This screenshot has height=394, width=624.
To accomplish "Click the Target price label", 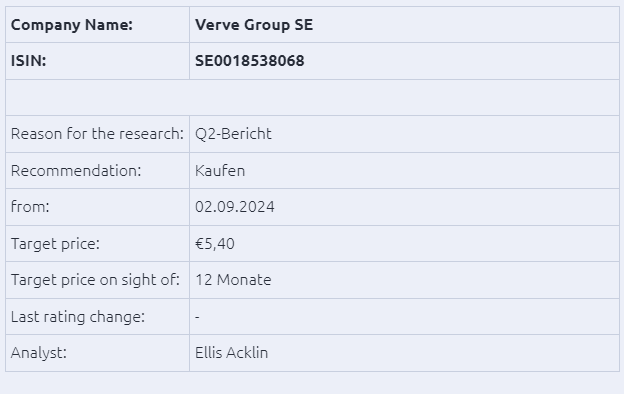I will point(55,244).
